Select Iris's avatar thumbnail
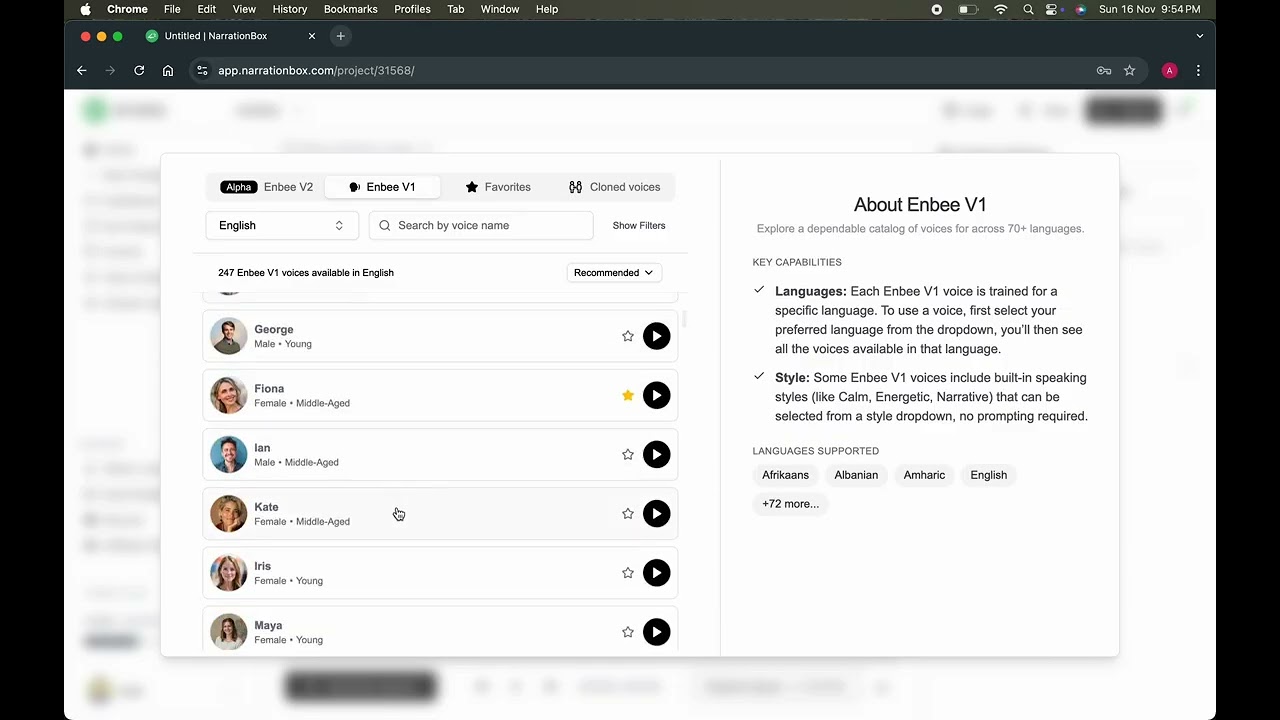Screen dimensions: 1280x720 coord(228,572)
